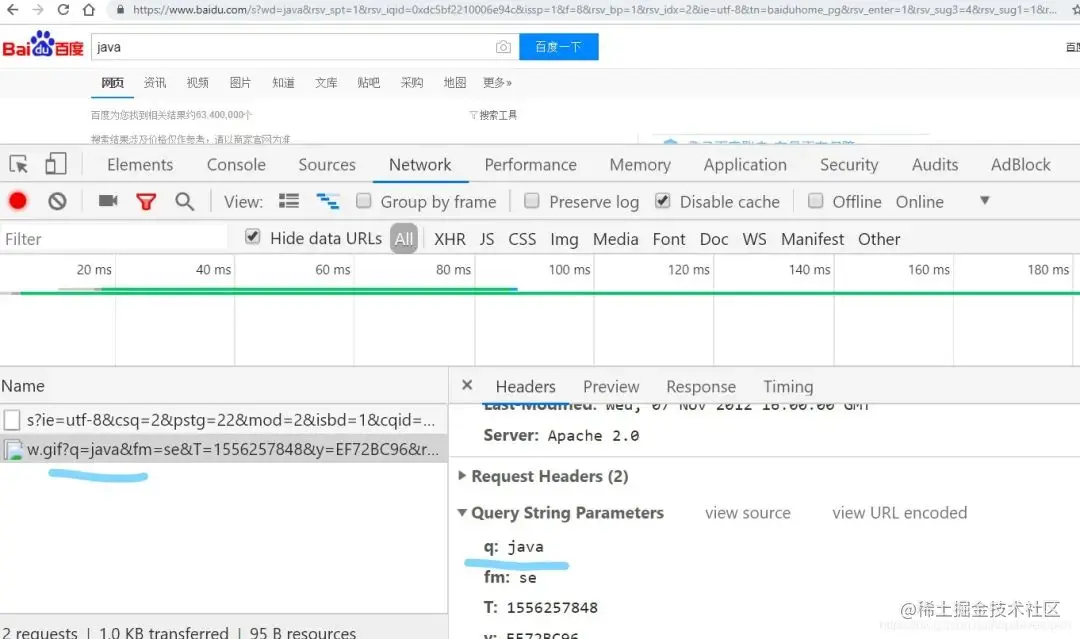Screen dimensions: 1080x639
Task: Open network search magnifier icon
Action: point(184,201)
